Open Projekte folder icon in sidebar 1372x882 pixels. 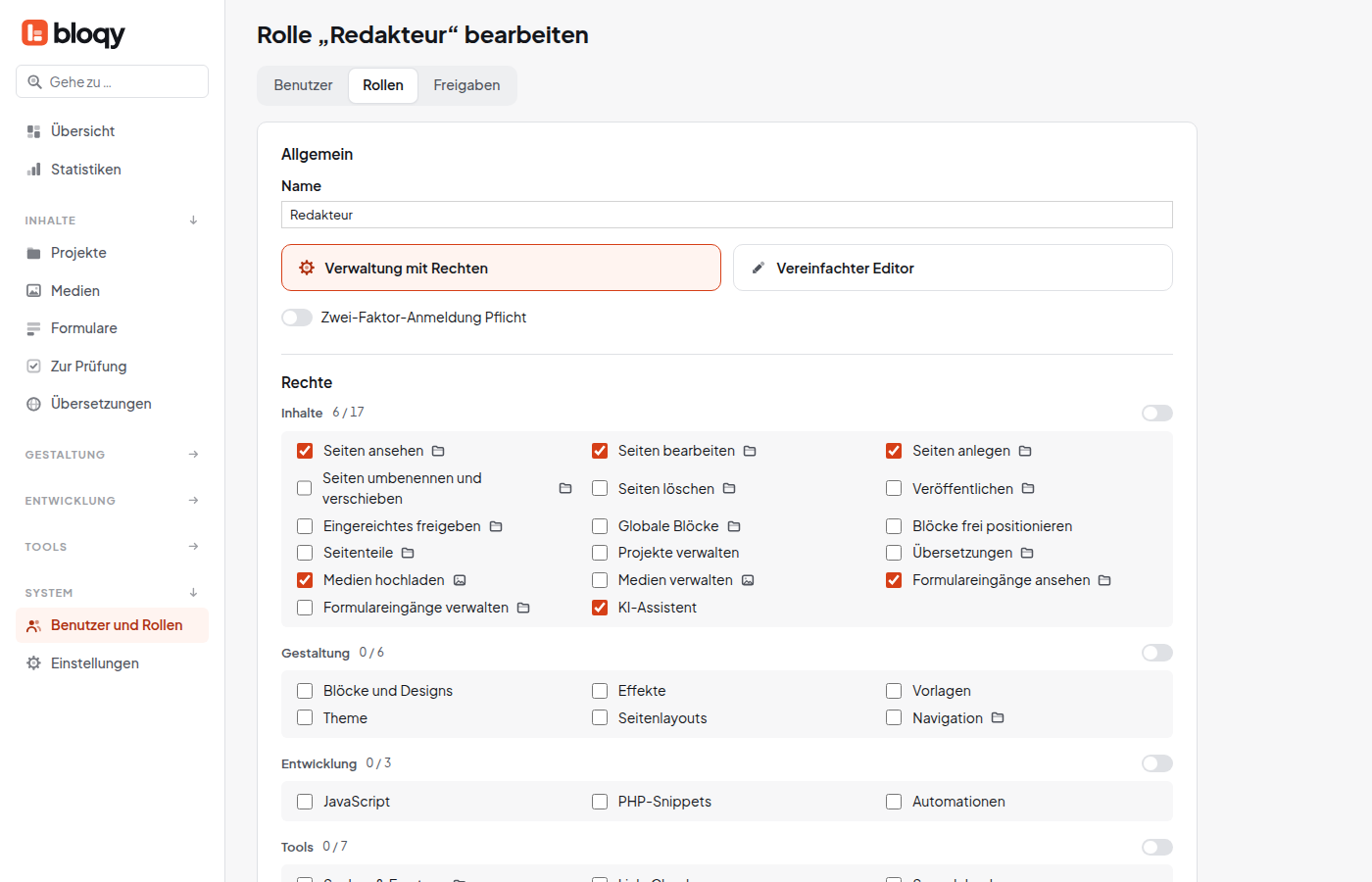coord(34,253)
